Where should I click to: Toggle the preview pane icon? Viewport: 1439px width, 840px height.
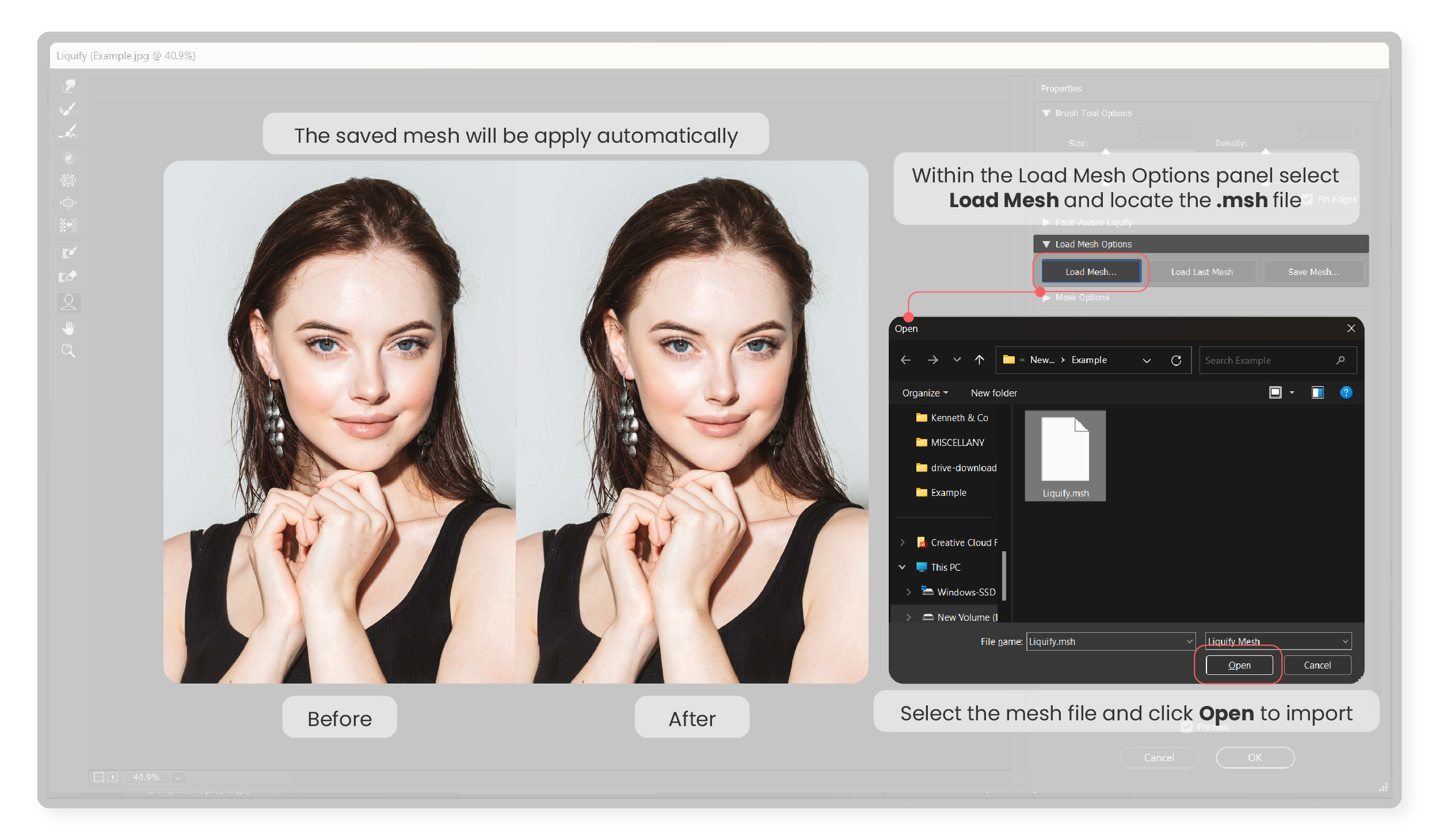(x=1318, y=392)
